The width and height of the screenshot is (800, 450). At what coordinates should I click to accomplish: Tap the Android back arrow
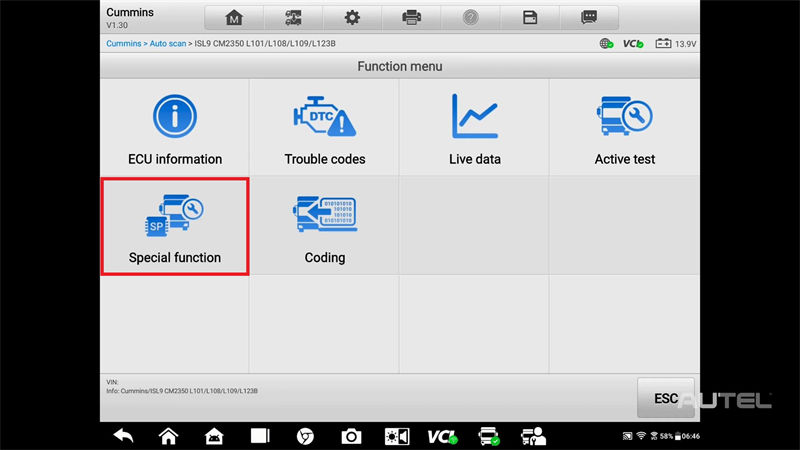coord(123,436)
